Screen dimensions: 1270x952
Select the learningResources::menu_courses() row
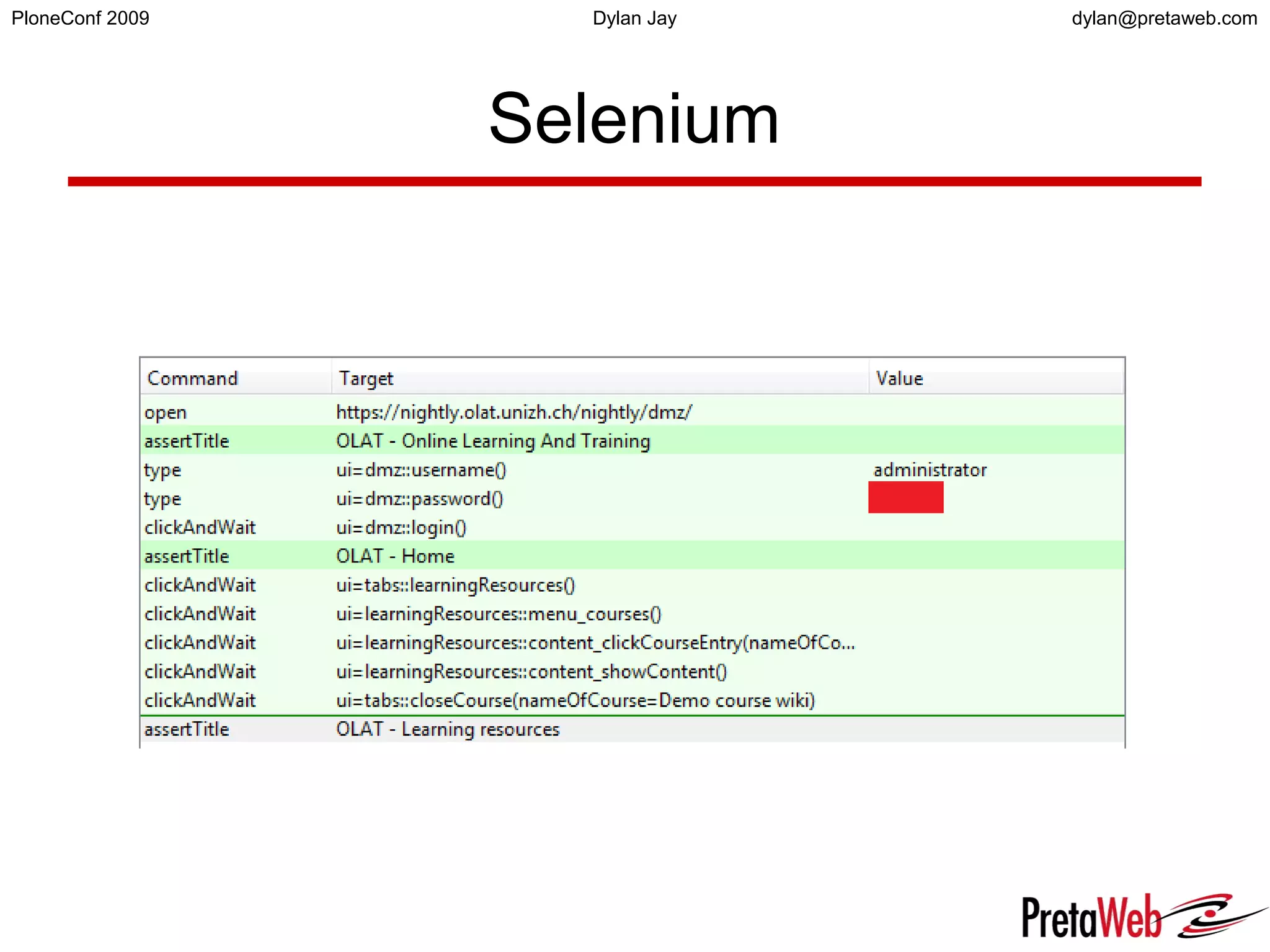499,614
